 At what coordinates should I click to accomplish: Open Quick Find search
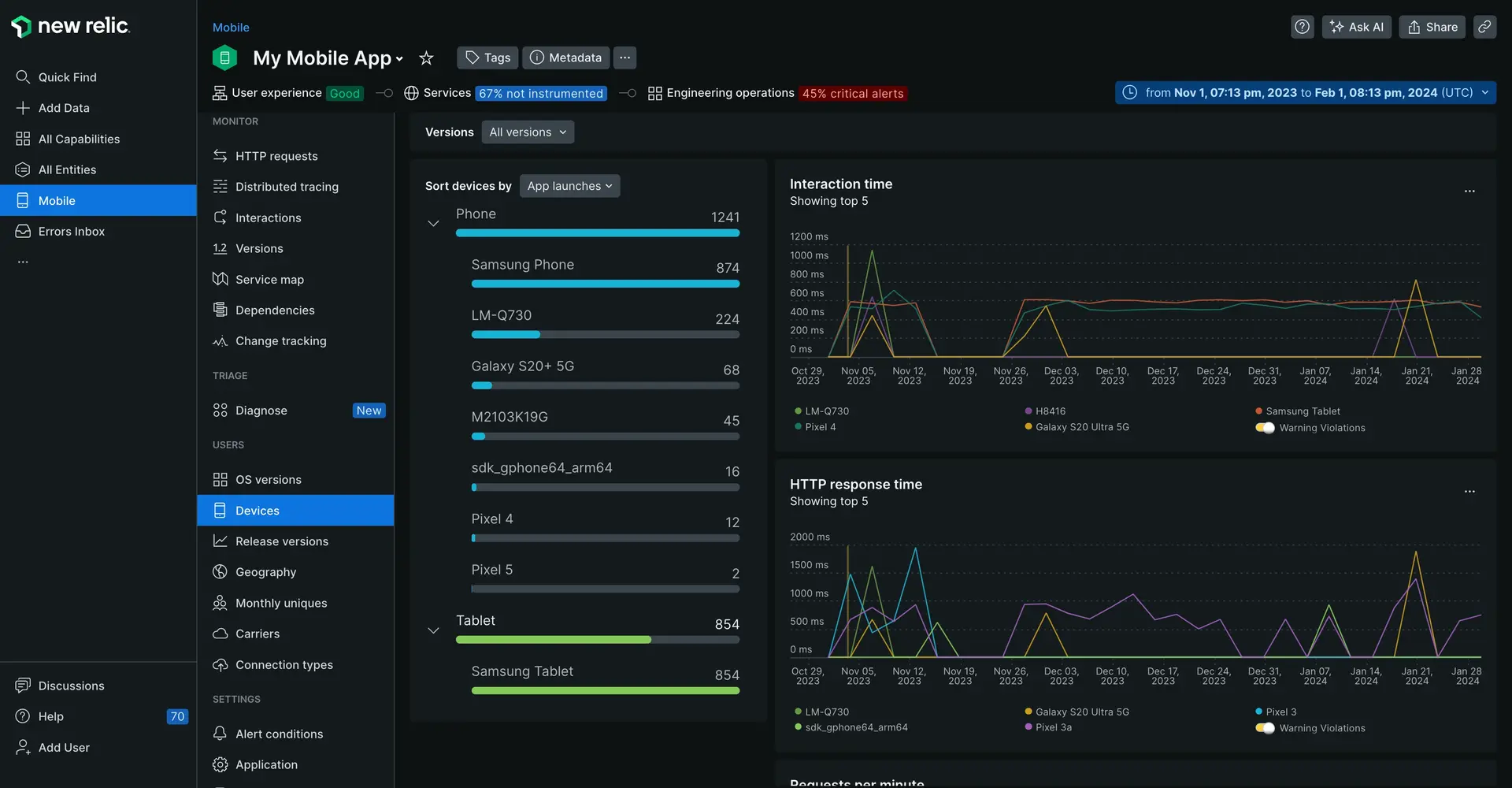[x=67, y=77]
